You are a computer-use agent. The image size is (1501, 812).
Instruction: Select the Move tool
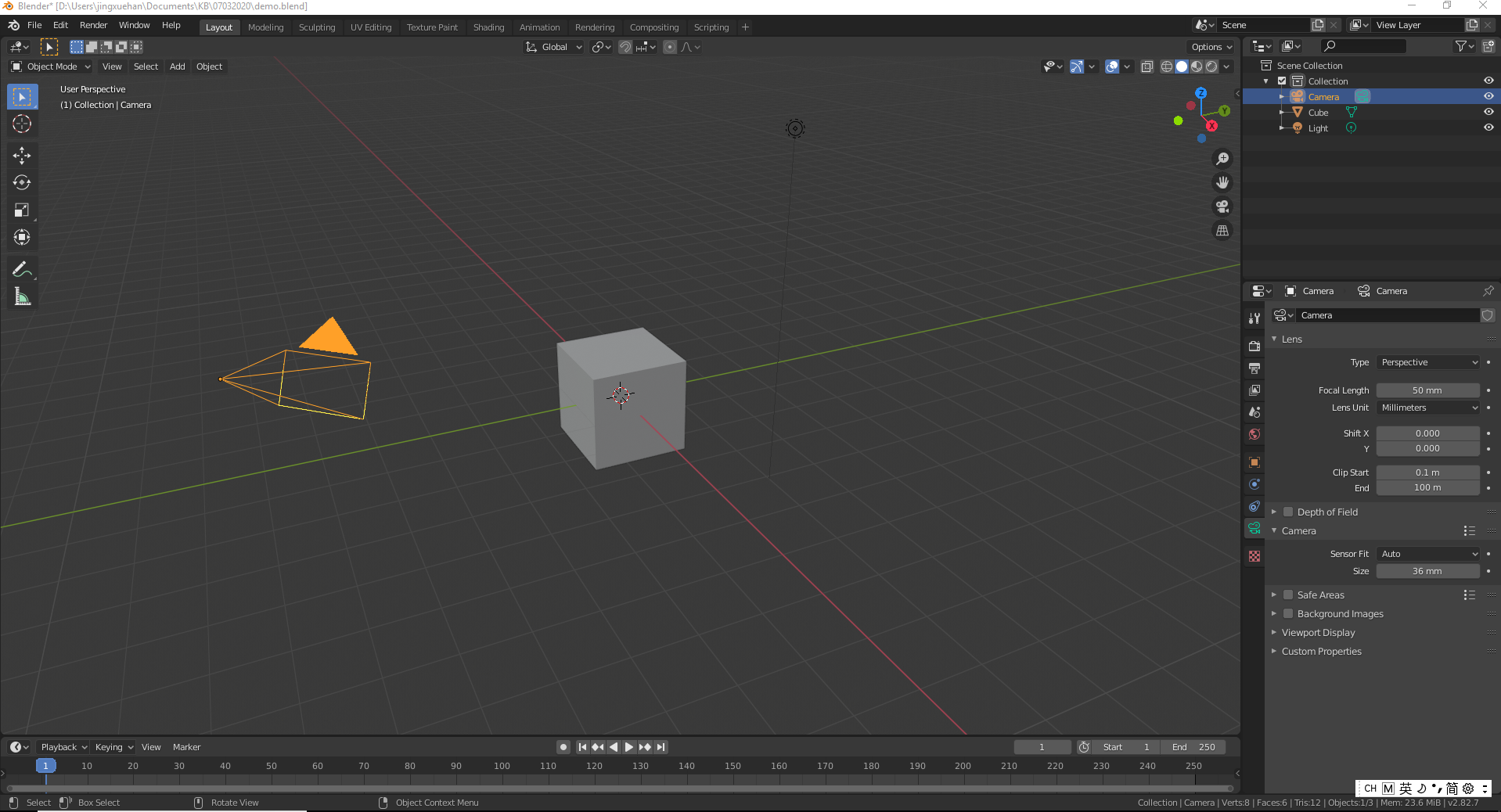(x=22, y=155)
